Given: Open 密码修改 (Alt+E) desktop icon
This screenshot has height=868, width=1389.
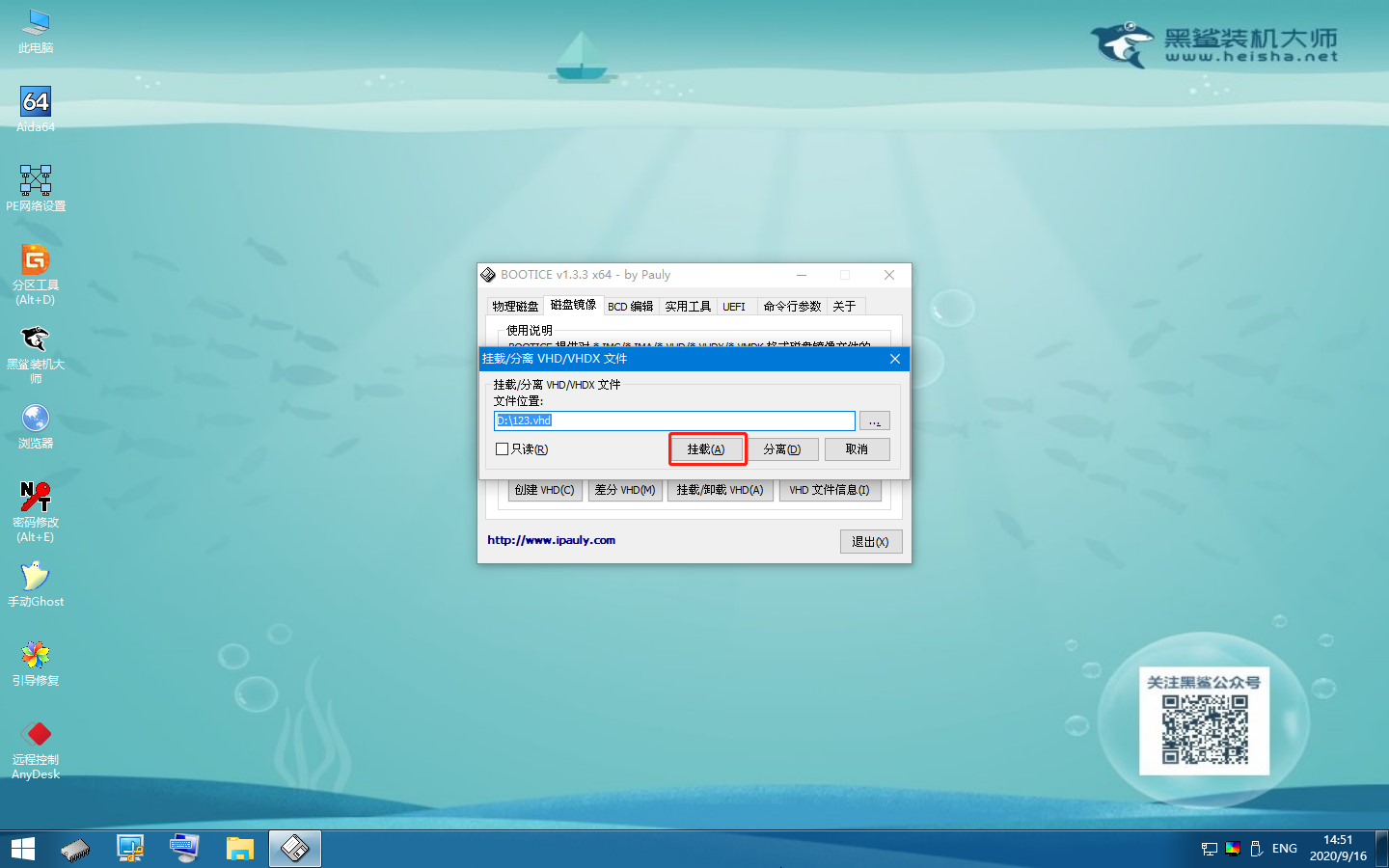Looking at the screenshot, I should (x=36, y=512).
